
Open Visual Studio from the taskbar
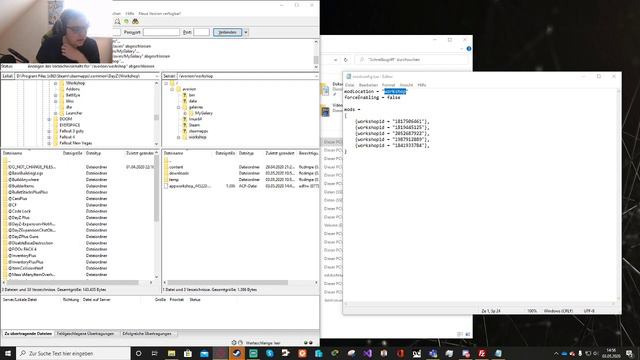(x=367, y=353)
